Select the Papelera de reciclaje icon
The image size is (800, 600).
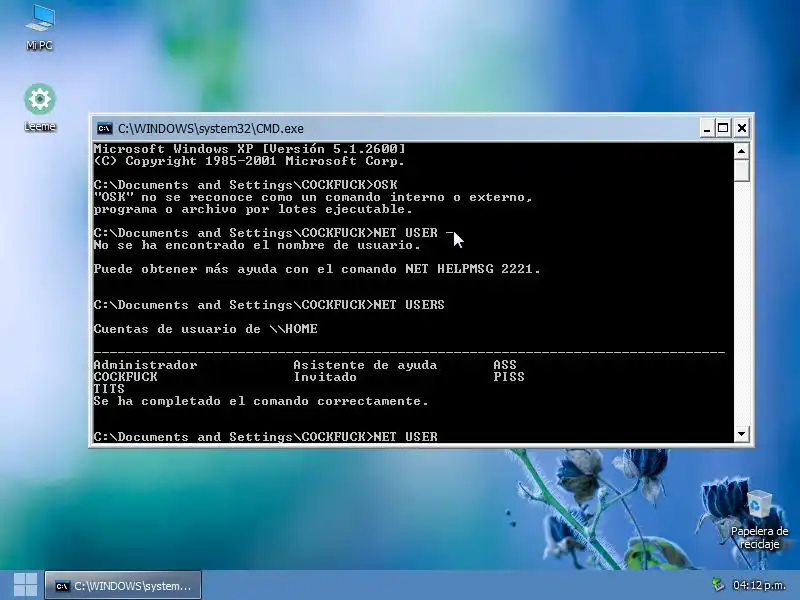point(759,519)
